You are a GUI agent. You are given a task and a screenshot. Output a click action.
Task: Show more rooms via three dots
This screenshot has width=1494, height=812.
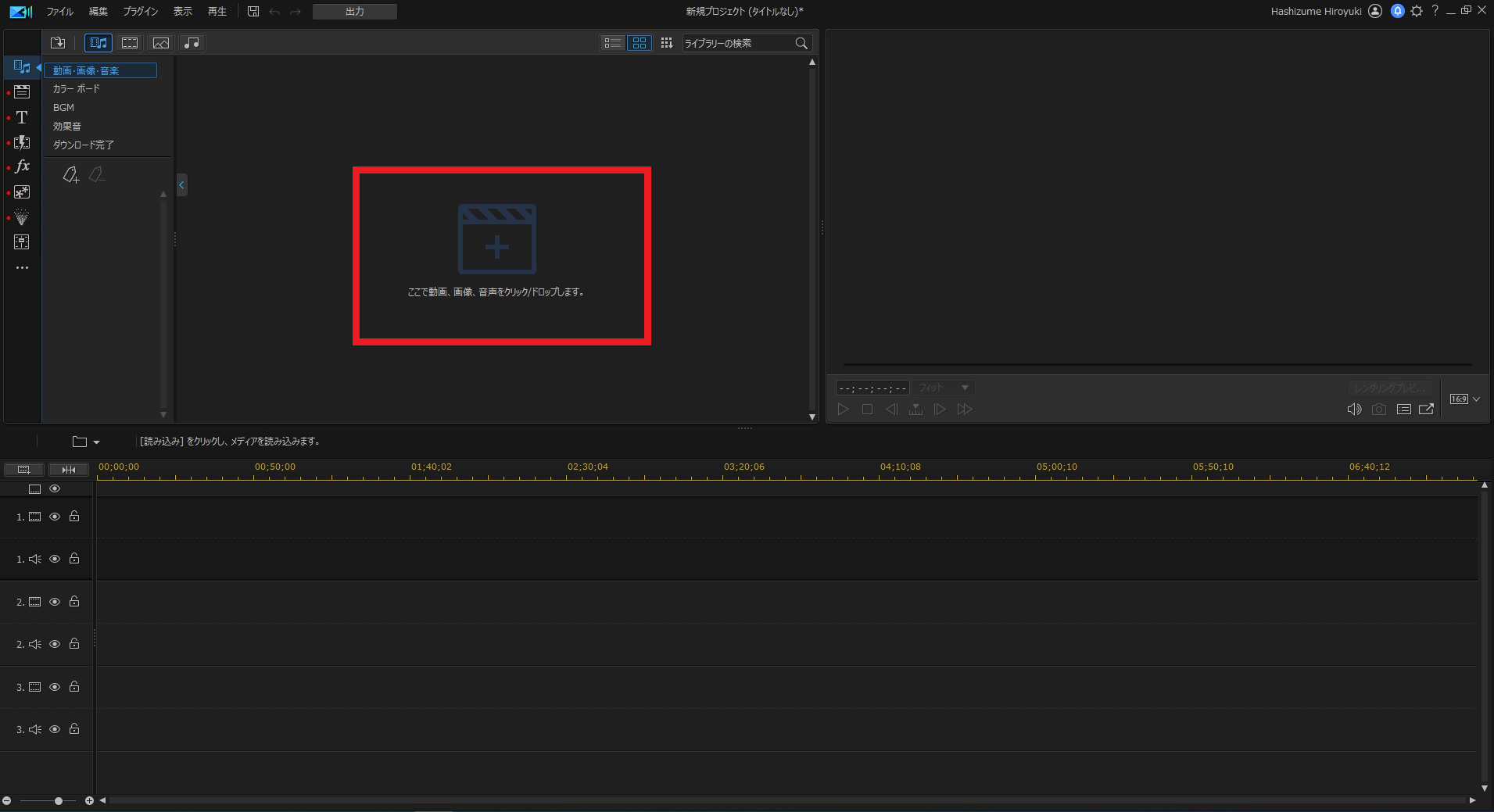point(22,267)
